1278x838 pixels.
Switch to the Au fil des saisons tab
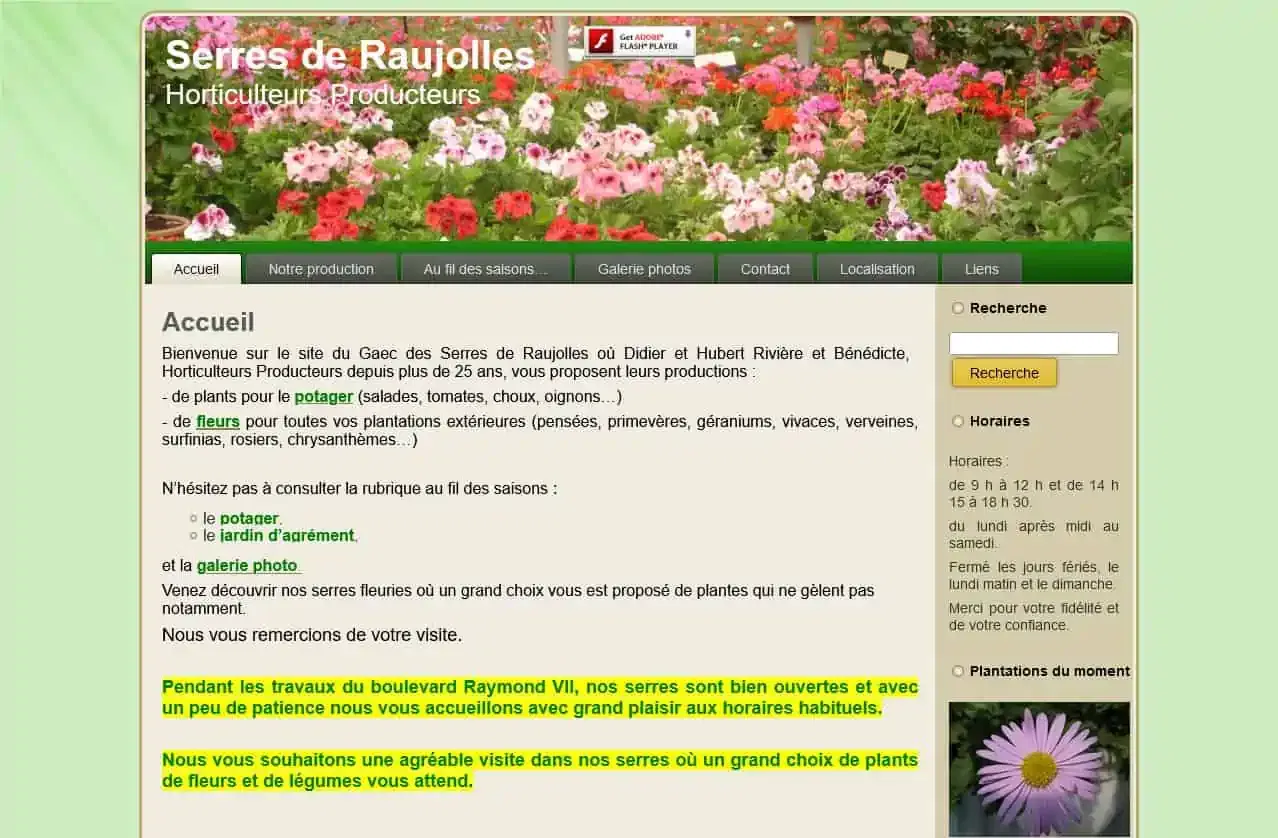coord(485,268)
